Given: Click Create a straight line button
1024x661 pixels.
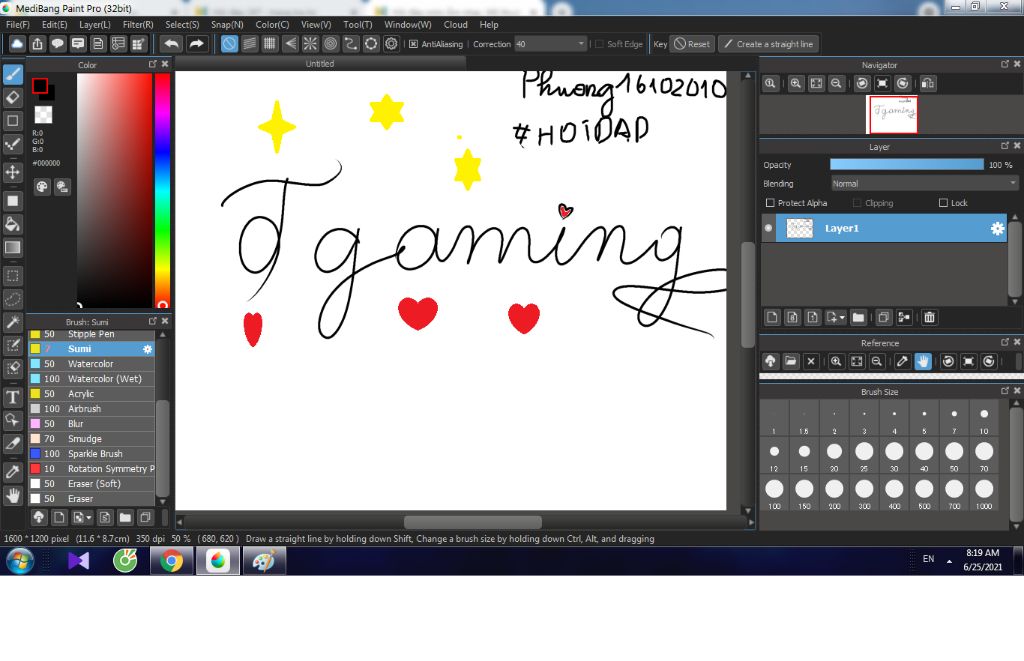Looking at the screenshot, I should click(x=769, y=44).
